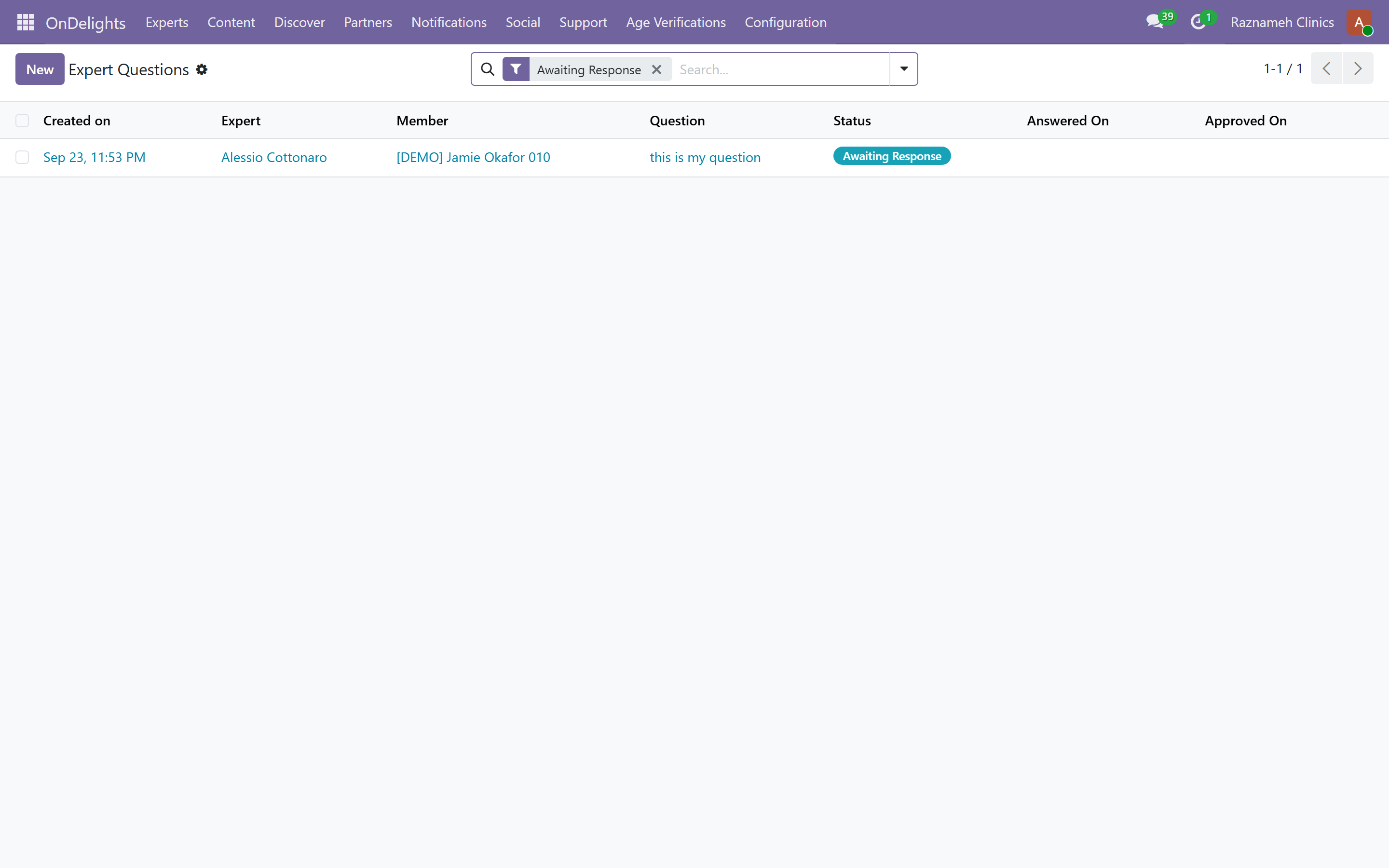The image size is (1389, 868).
Task: Click the Alessio Cottonaro expert cell
Action: 274,157
